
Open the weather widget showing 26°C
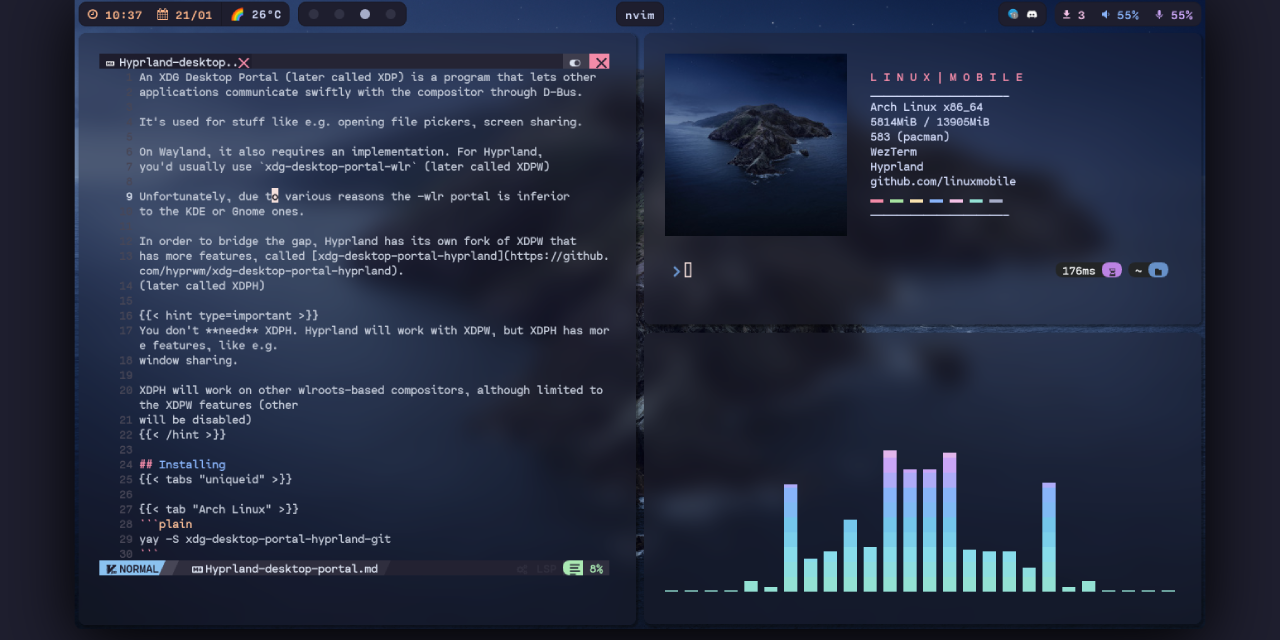[x=256, y=15]
